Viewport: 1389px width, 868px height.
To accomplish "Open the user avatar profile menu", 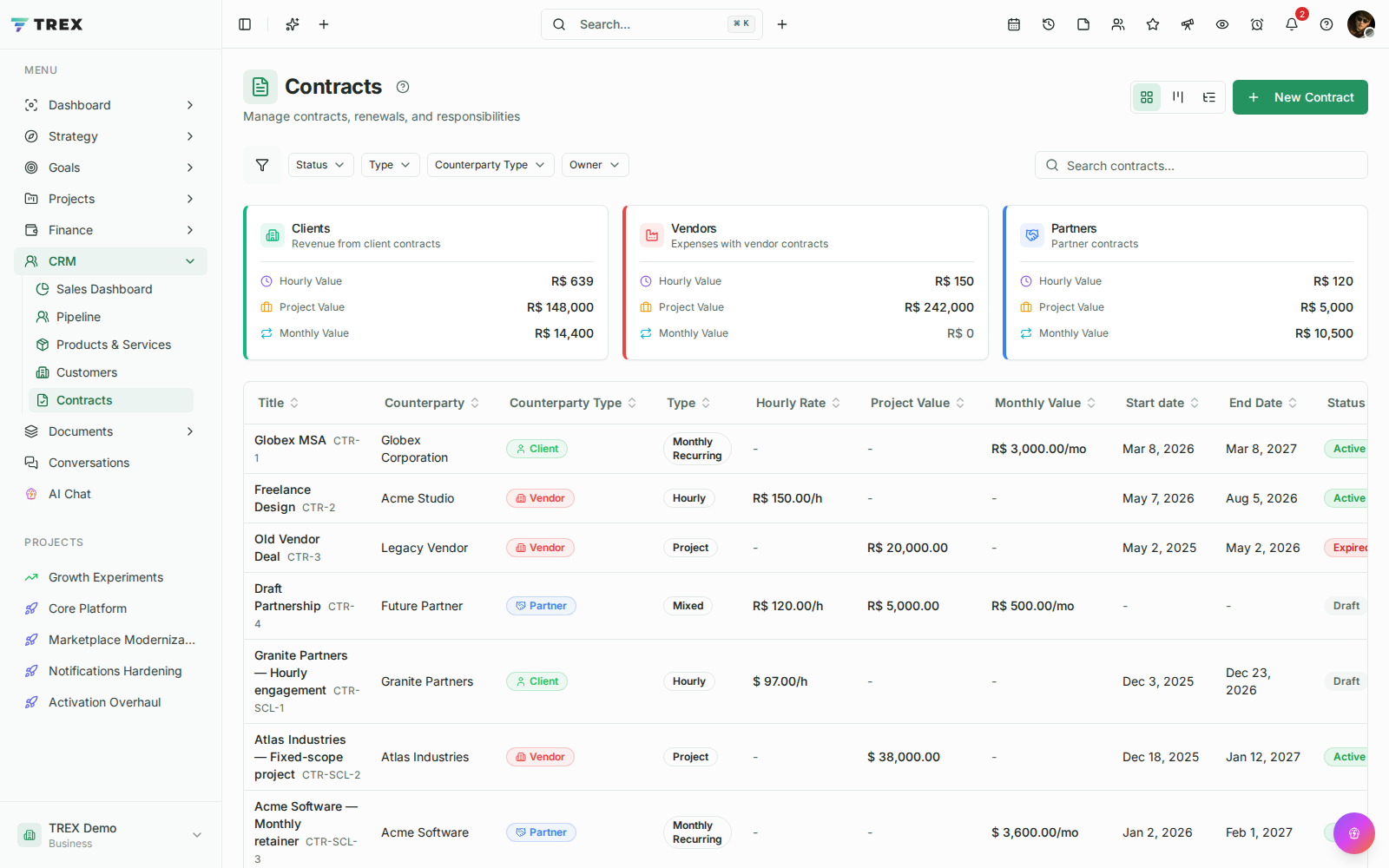I will (1360, 24).
